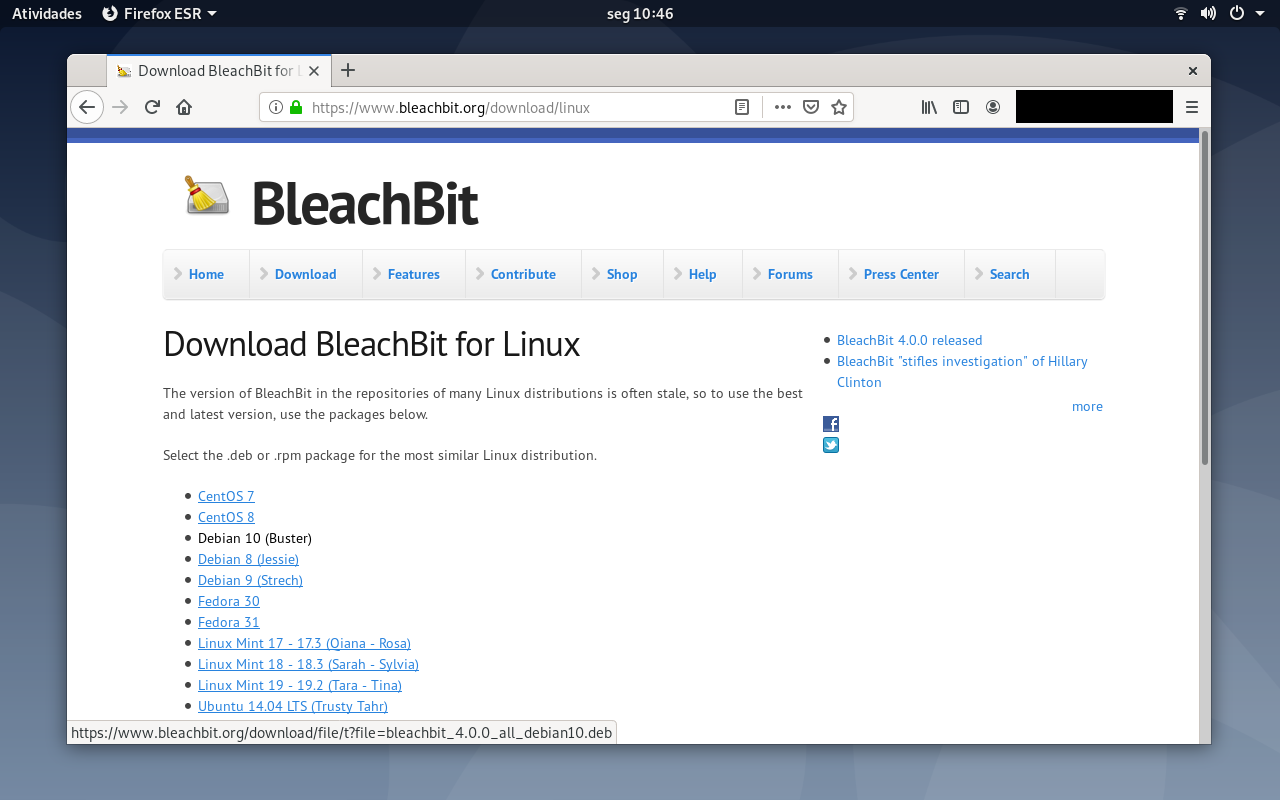Viewport: 1280px width, 800px height.
Task: Open BleachBit Twitter page icon
Action: click(x=831, y=445)
